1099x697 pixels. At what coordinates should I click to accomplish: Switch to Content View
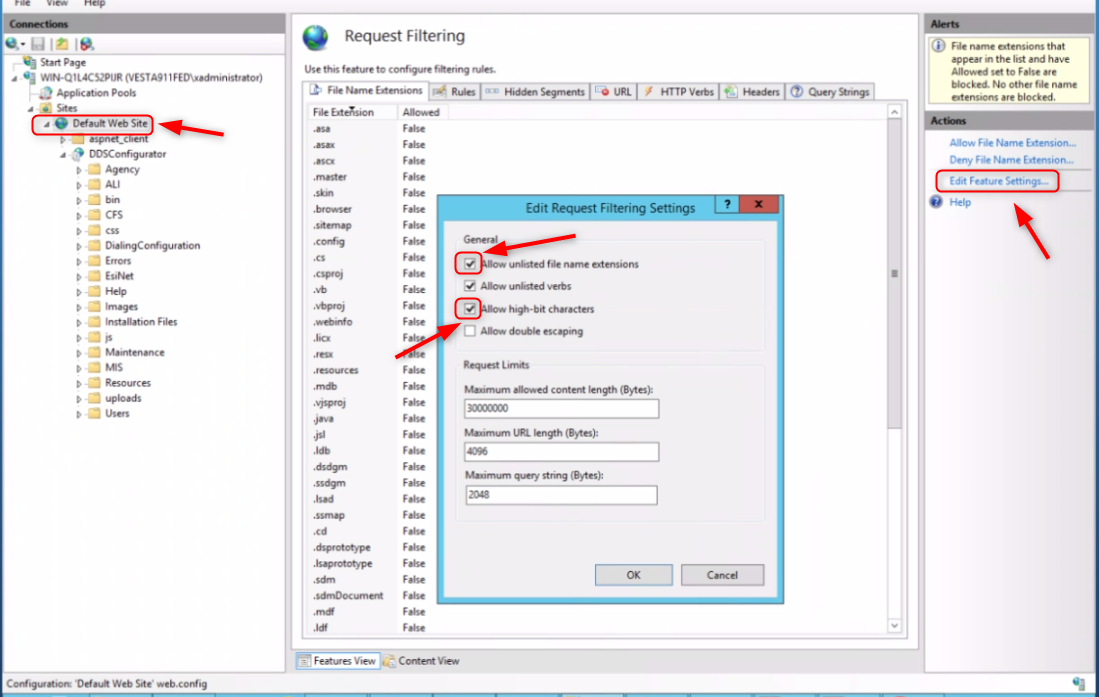point(421,661)
